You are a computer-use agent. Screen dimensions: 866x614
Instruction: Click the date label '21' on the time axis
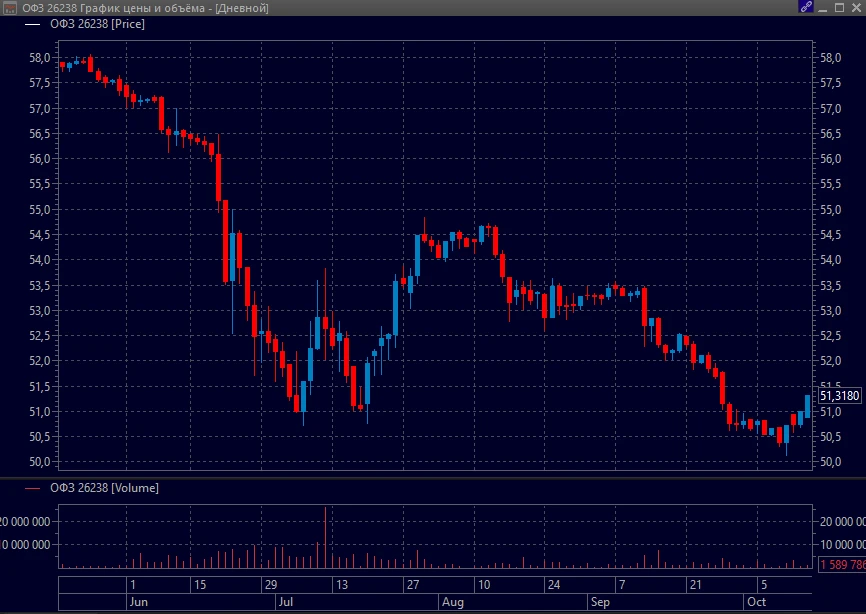695,585
